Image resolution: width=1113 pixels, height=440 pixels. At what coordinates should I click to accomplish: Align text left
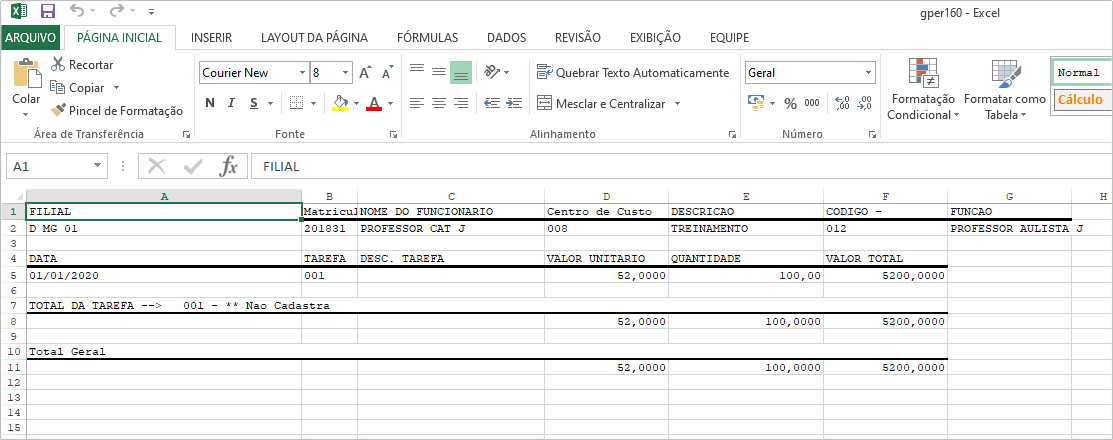[x=417, y=104]
